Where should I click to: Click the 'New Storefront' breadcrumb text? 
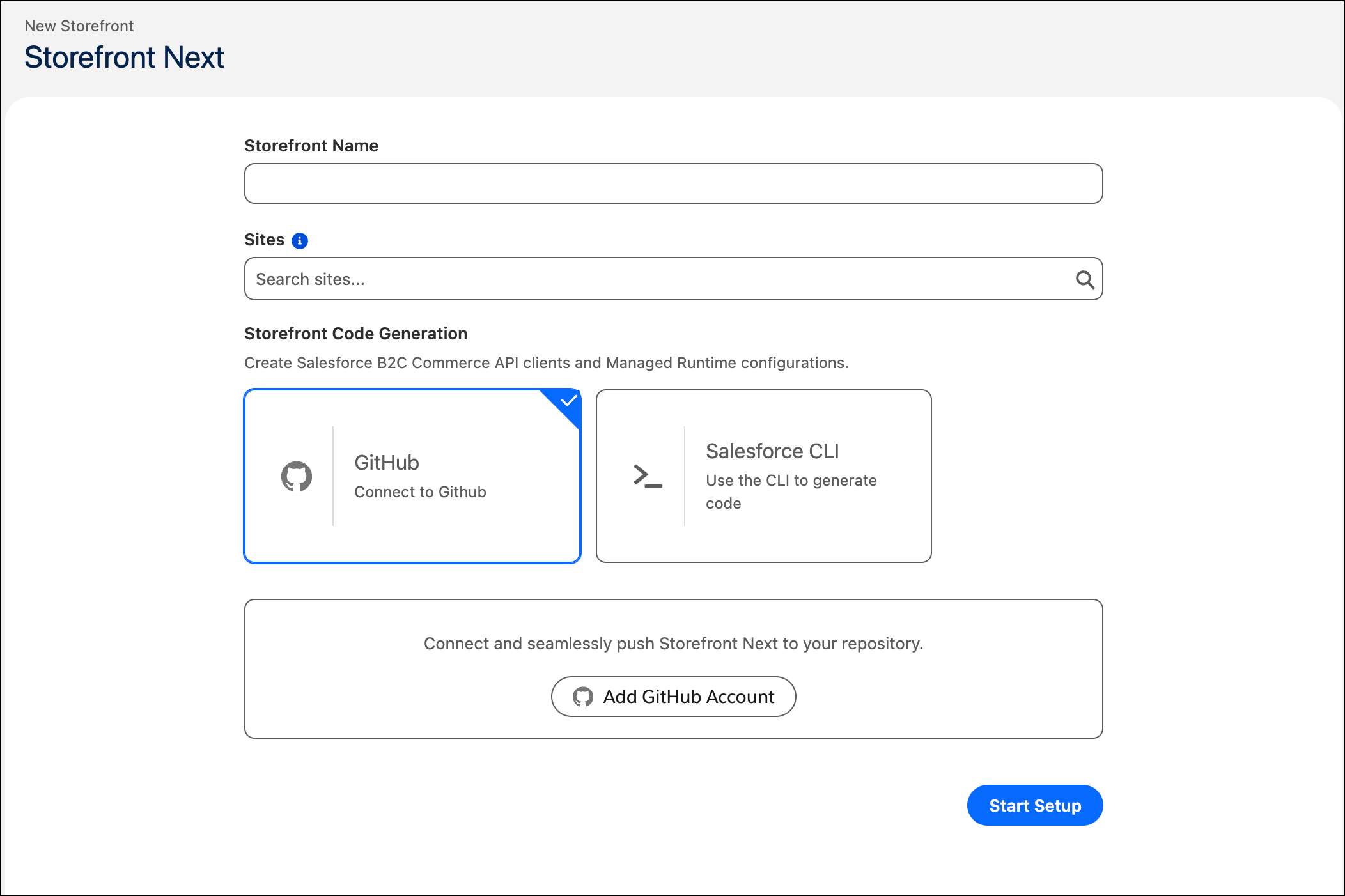tap(79, 26)
